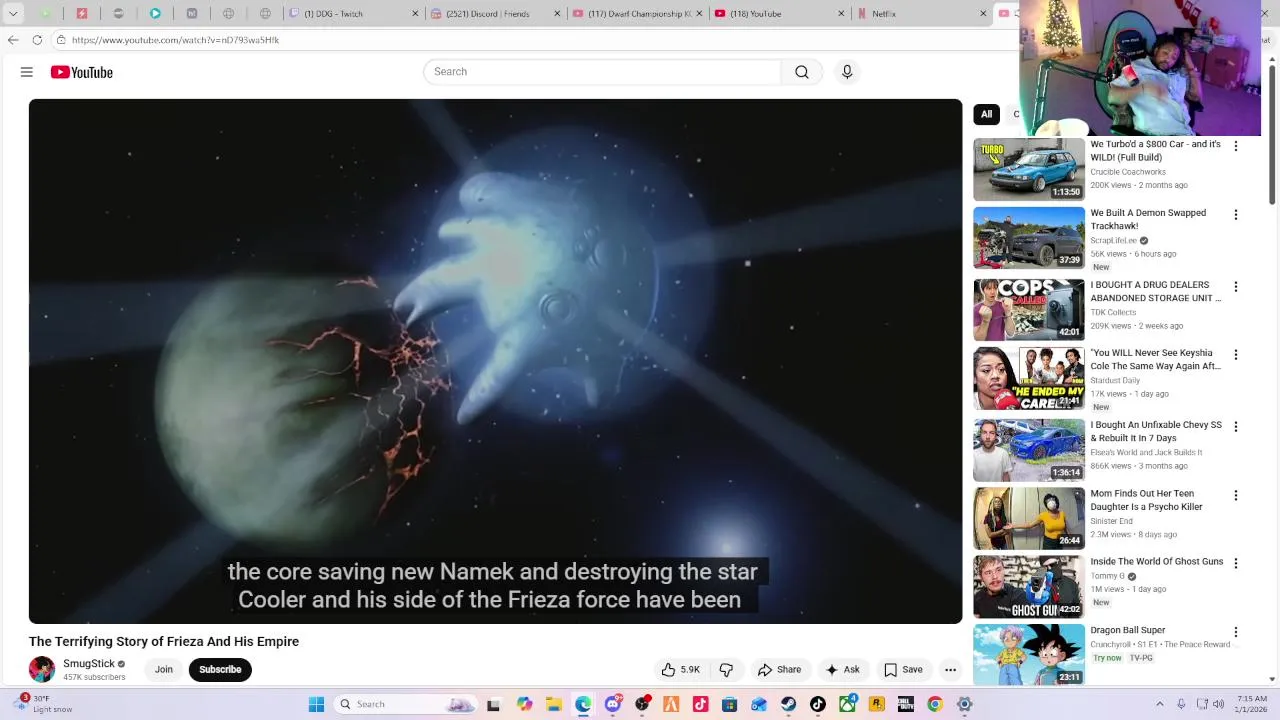The height and width of the screenshot is (720, 1280).
Task: Click the Join membership button
Action: [164, 670]
